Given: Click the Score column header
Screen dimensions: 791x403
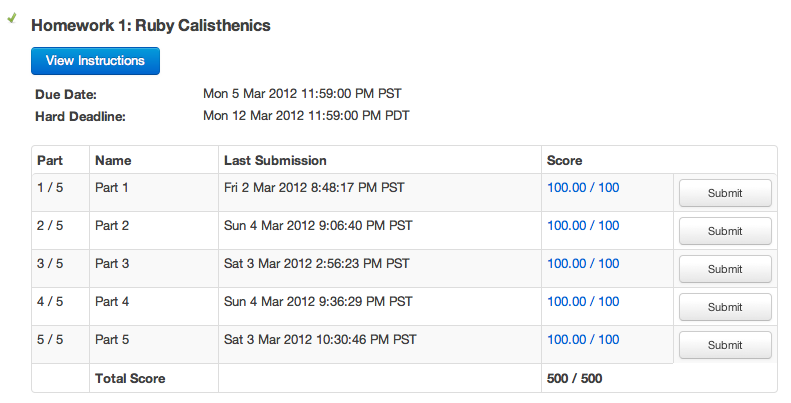Looking at the screenshot, I should click(x=564, y=160).
